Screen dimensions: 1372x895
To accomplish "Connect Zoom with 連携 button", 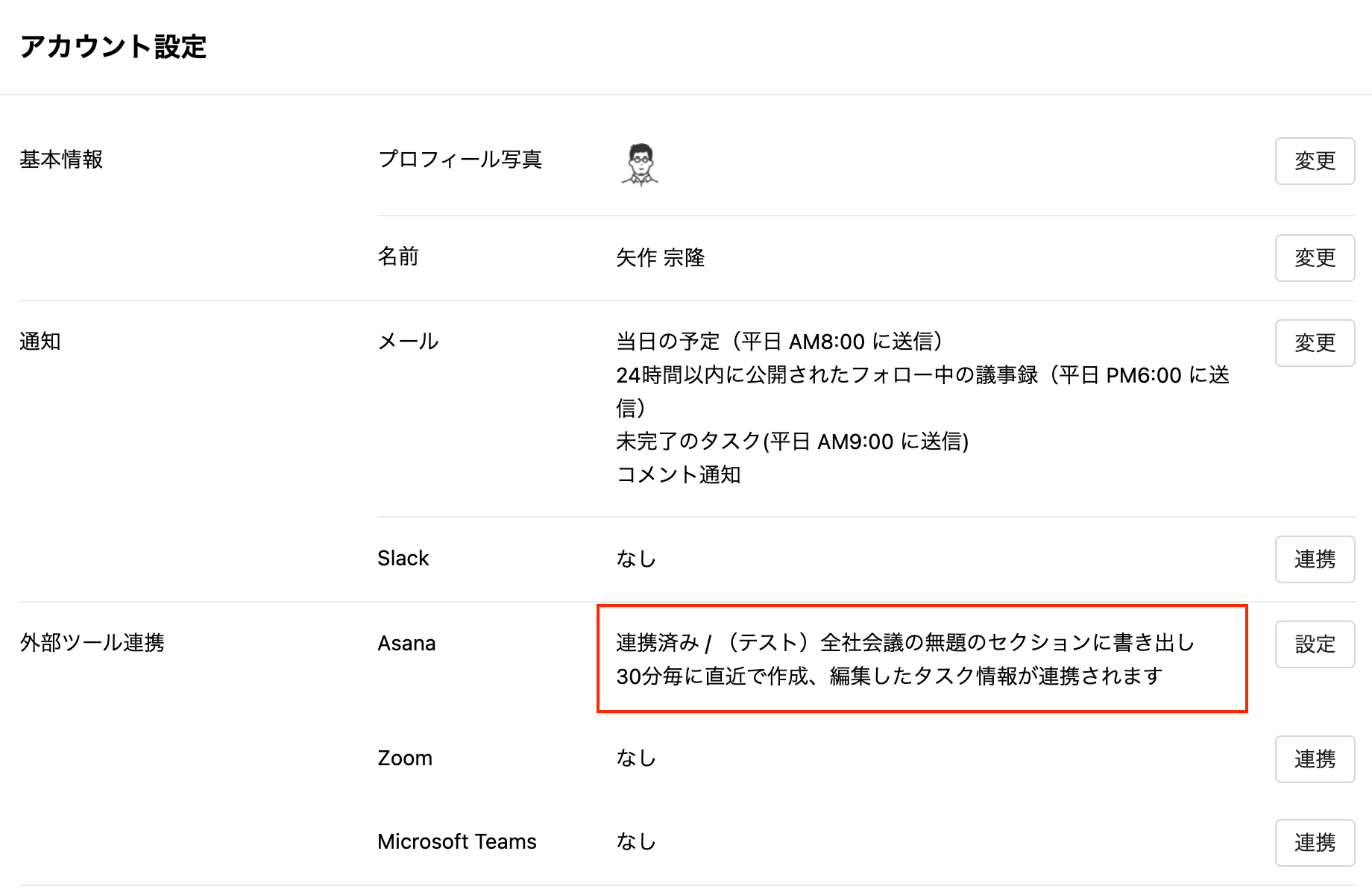I will tap(1315, 759).
